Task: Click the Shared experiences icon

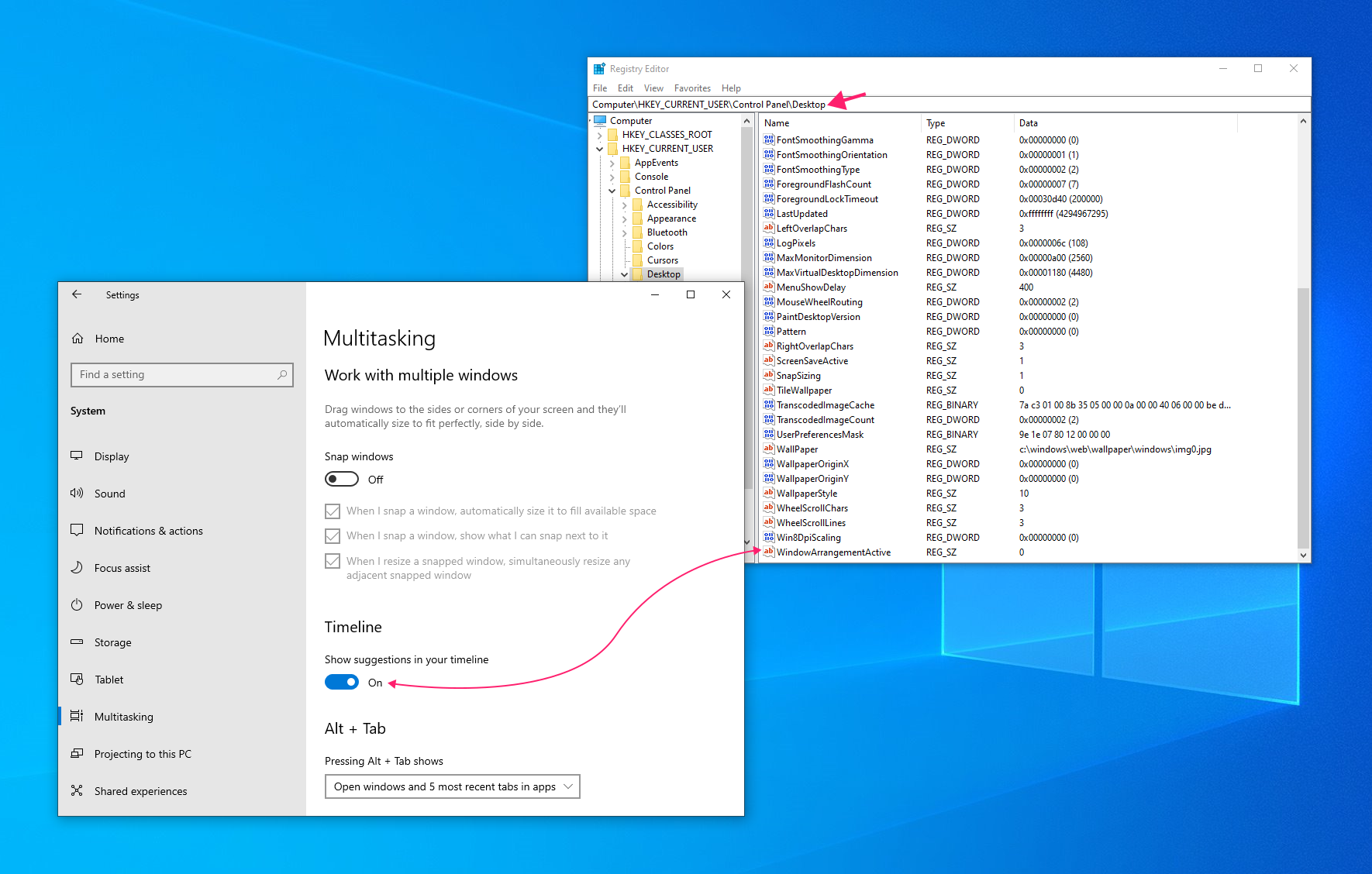Action: (77, 790)
